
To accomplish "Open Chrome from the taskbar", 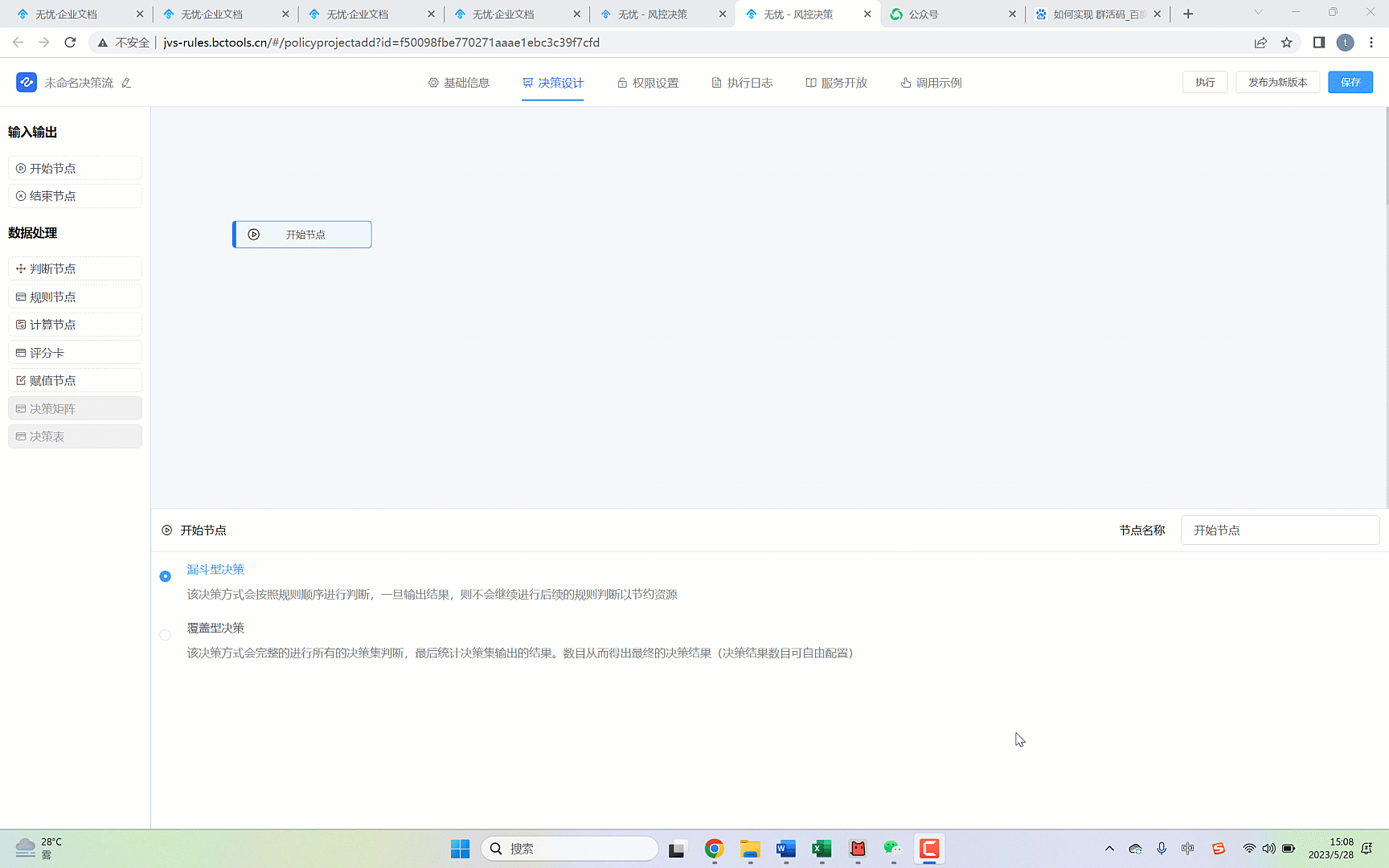I will click(x=714, y=849).
